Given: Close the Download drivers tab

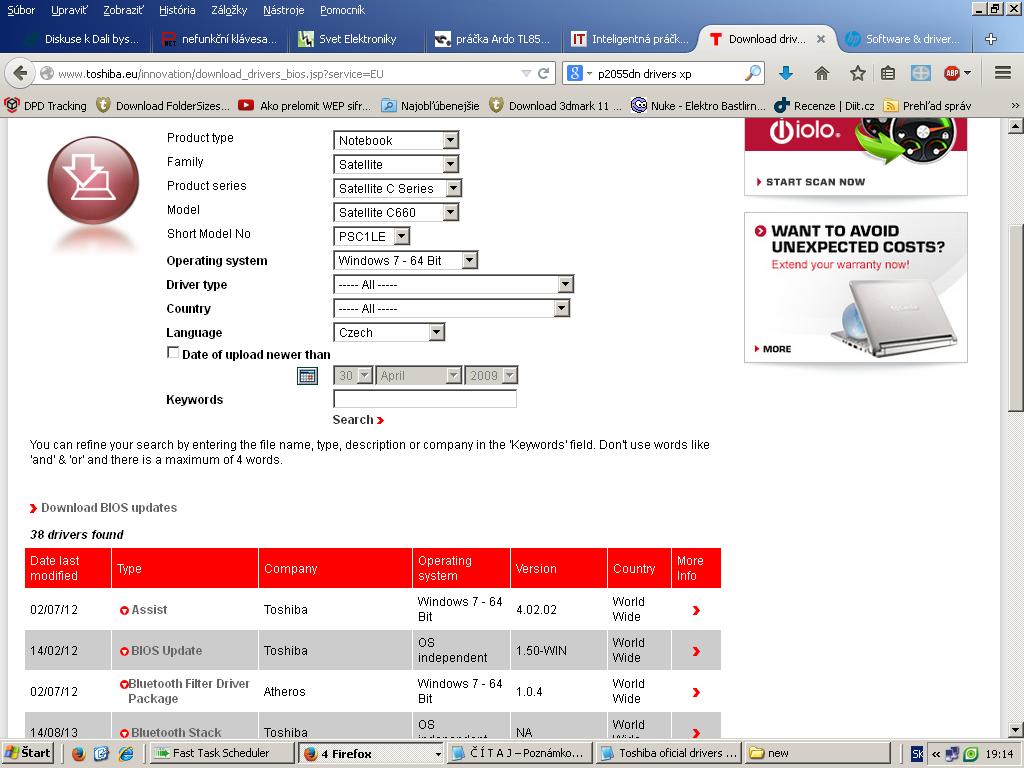Looking at the screenshot, I should point(821,39).
